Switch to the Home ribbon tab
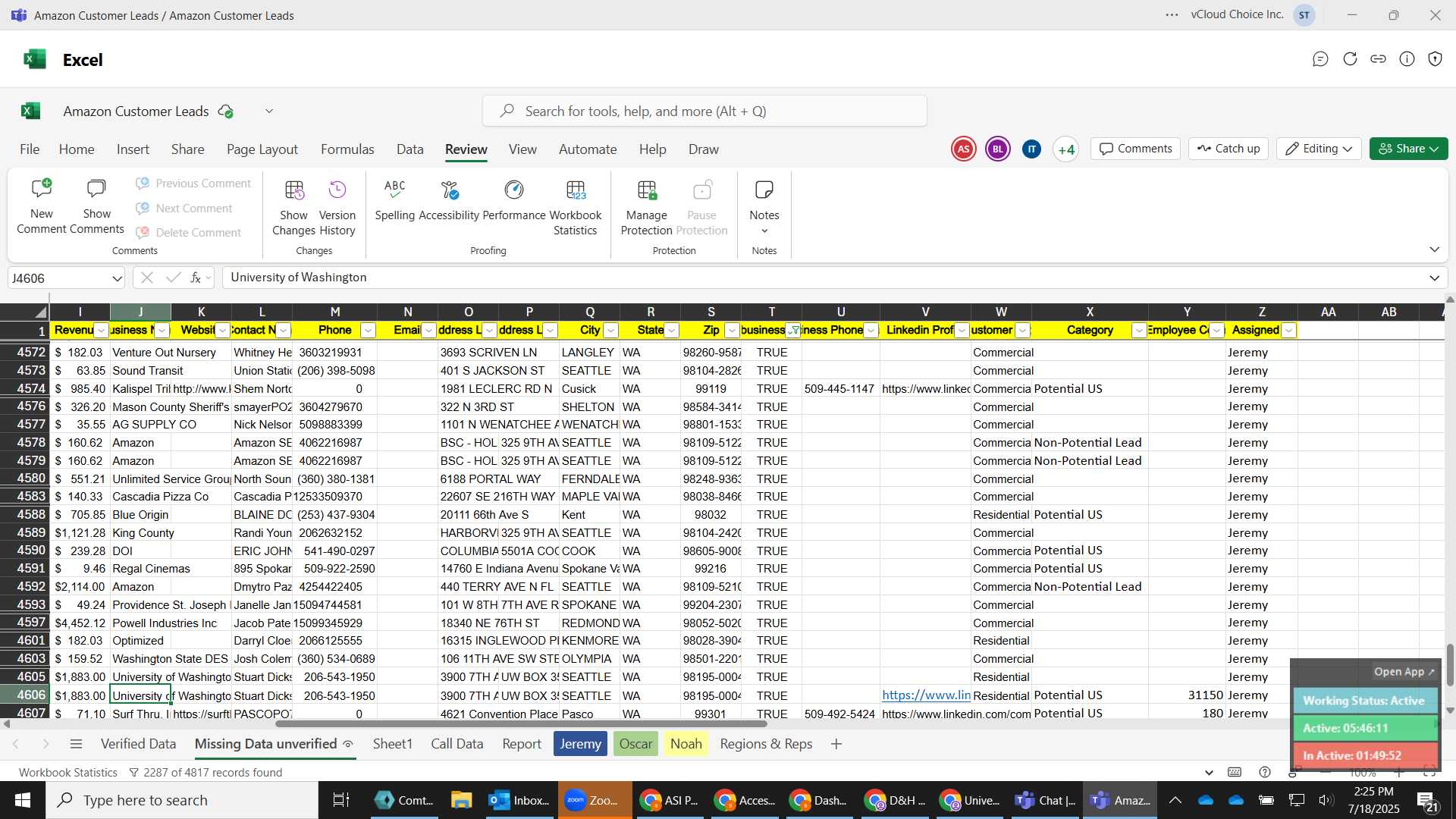Viewport: 1456px width, 819px height. coord(77,149)
